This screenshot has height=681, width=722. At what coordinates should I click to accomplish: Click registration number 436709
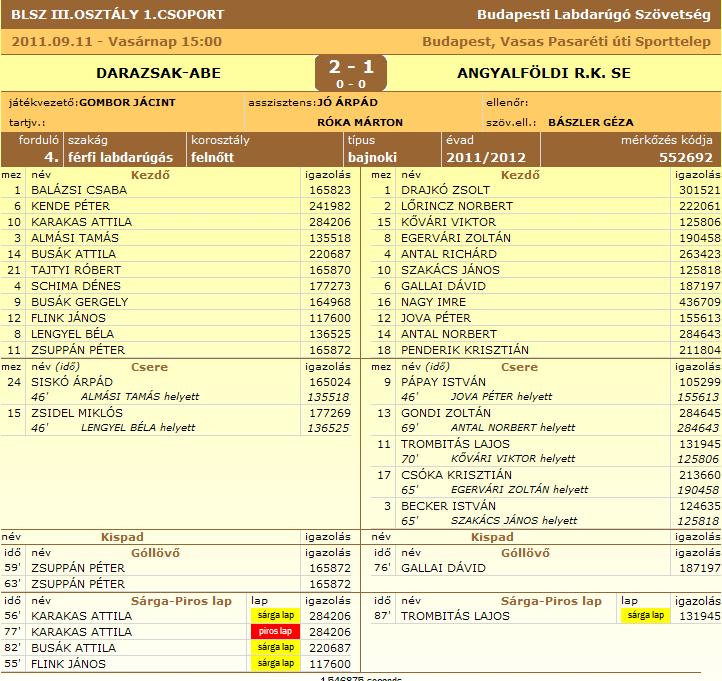[x=699, y=302]
